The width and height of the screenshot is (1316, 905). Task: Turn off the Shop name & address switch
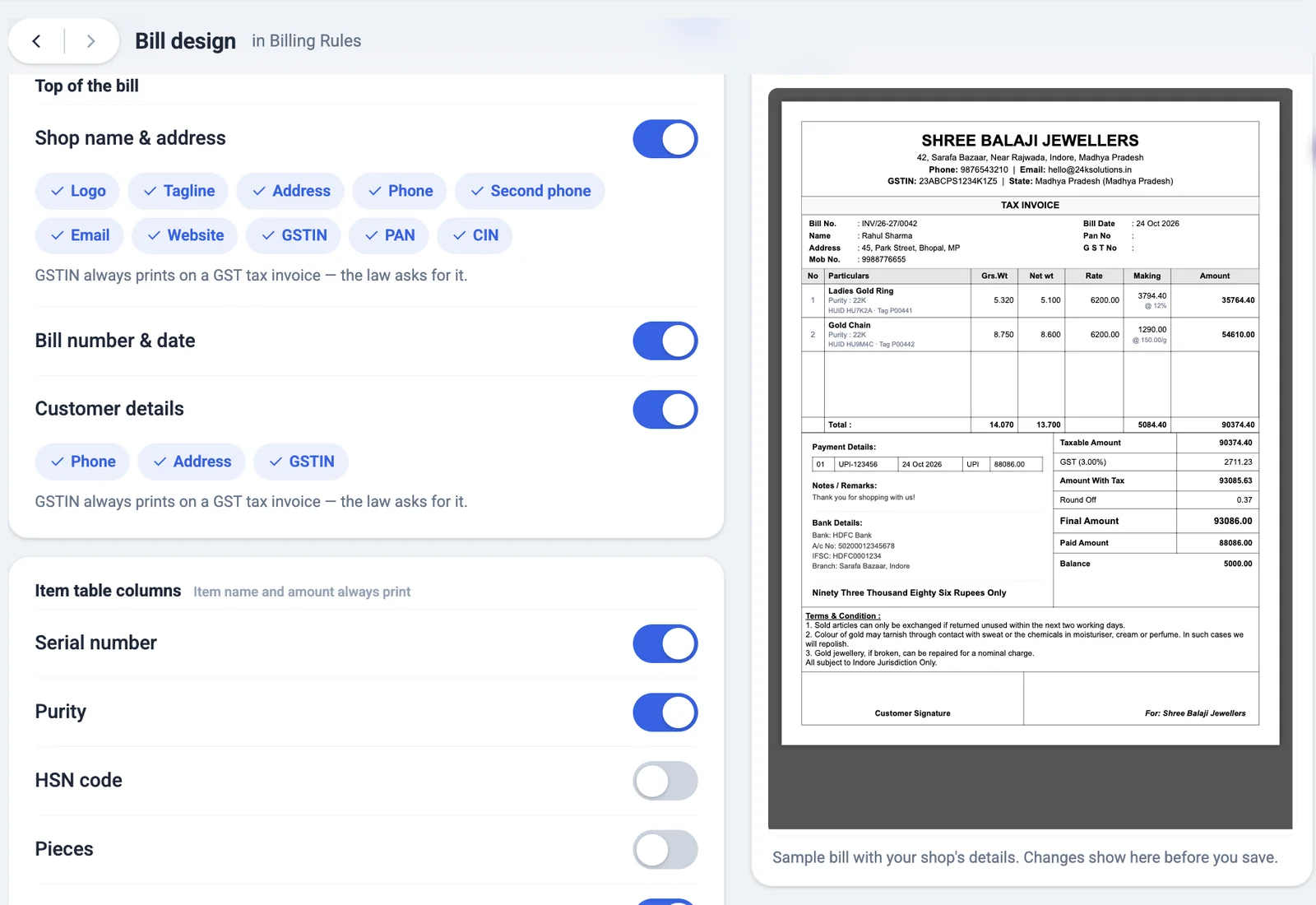pyautogui.click(x=665, y=139)
